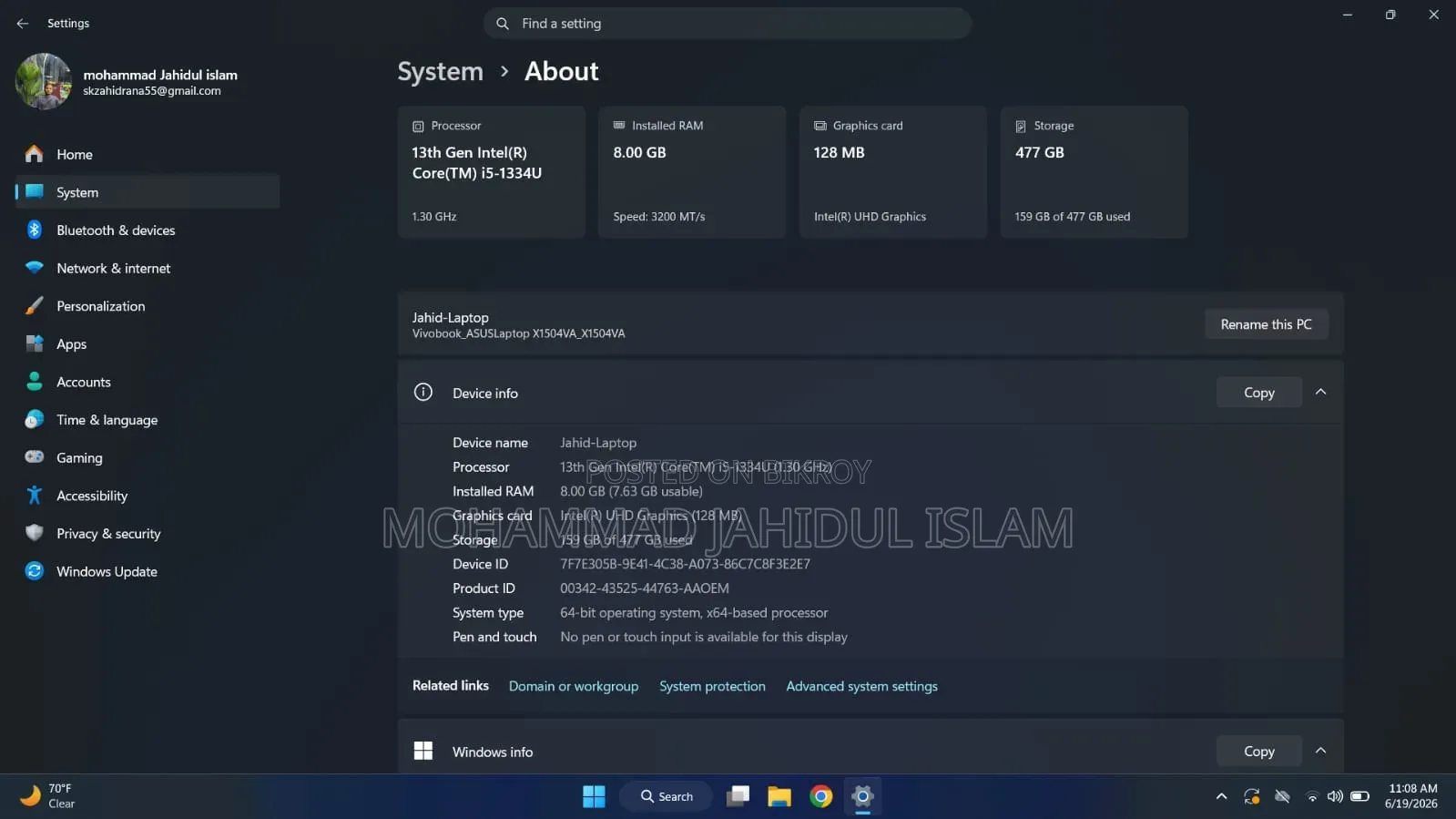Click the Windows info logo icon

click(423, 751)
